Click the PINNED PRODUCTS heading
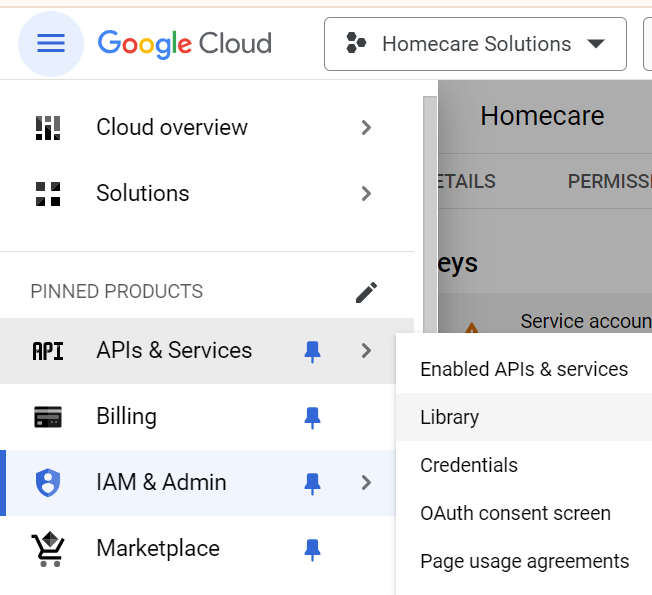This screenshot has width=652, height=595. pos(116,291)
